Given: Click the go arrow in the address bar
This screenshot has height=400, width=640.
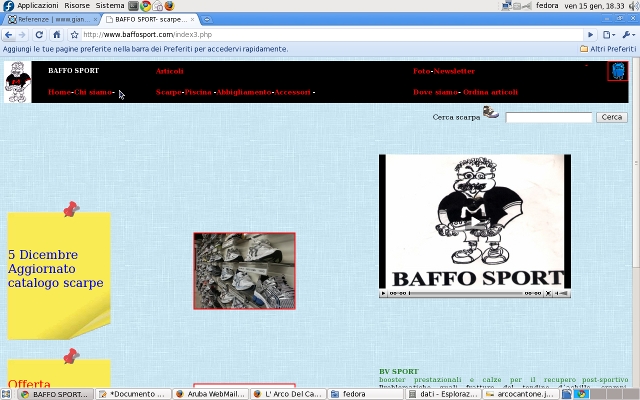Looking at the screenshot, I should point(590,35).
